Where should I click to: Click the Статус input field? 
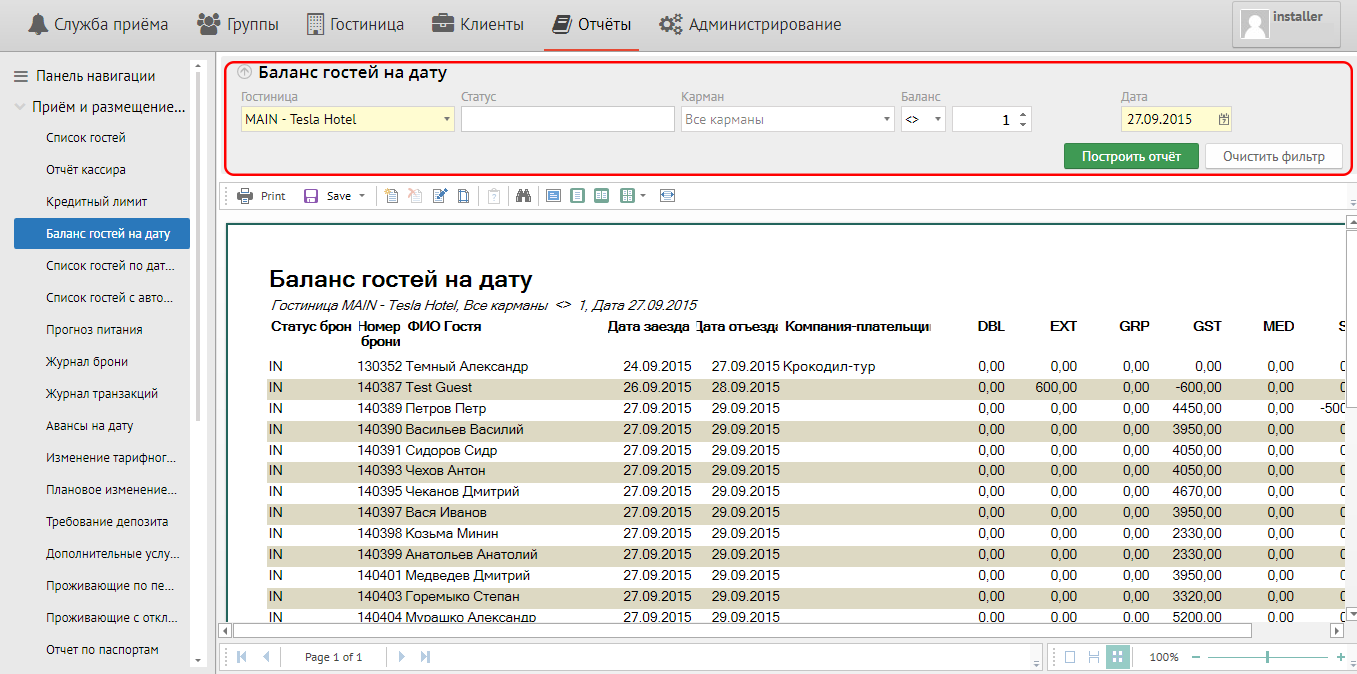567,119
